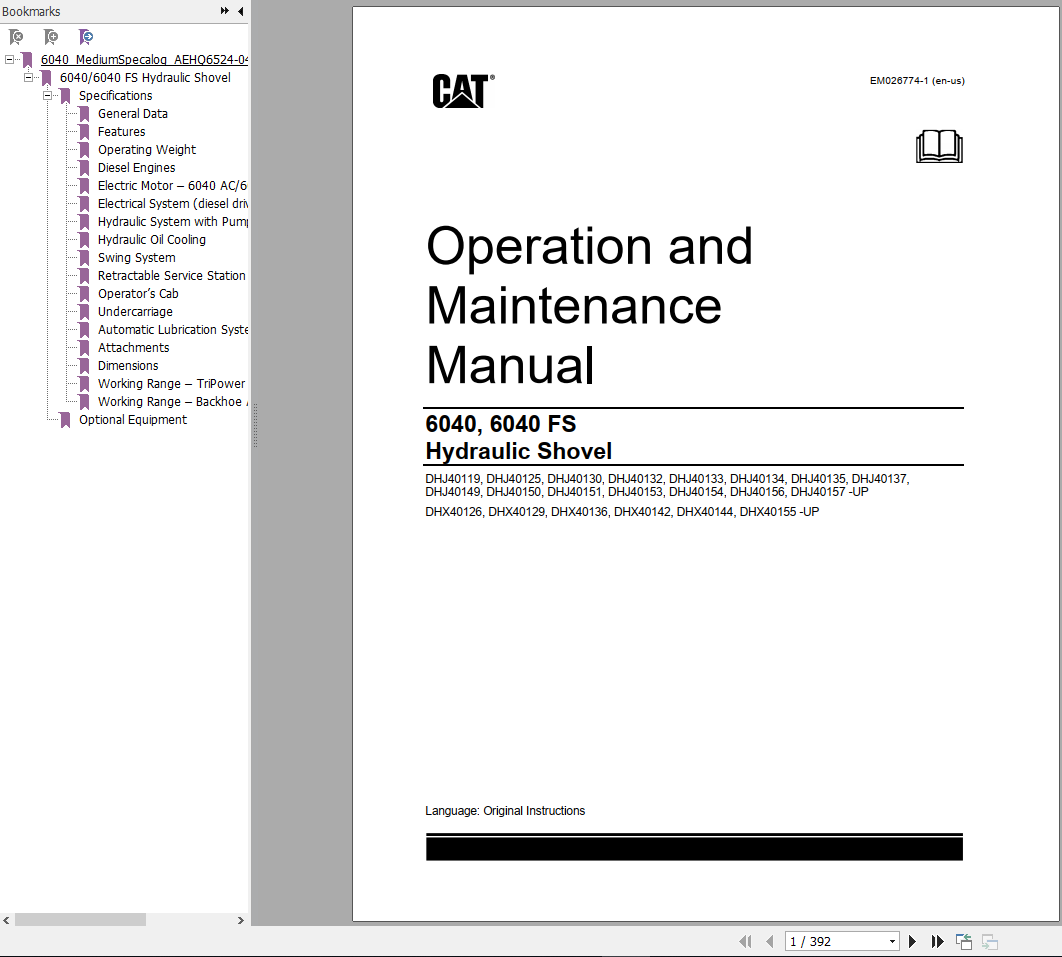Click the bookmark go-to arrow icon
This screenshot has width=1062, height=957.
pos(86,37)
